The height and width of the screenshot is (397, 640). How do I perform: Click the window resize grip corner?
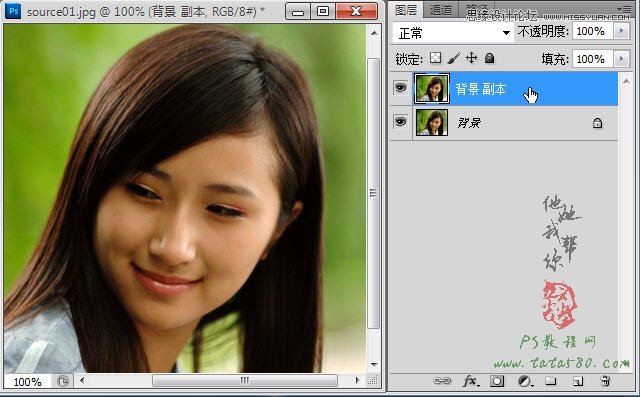(x=373, y=381)
